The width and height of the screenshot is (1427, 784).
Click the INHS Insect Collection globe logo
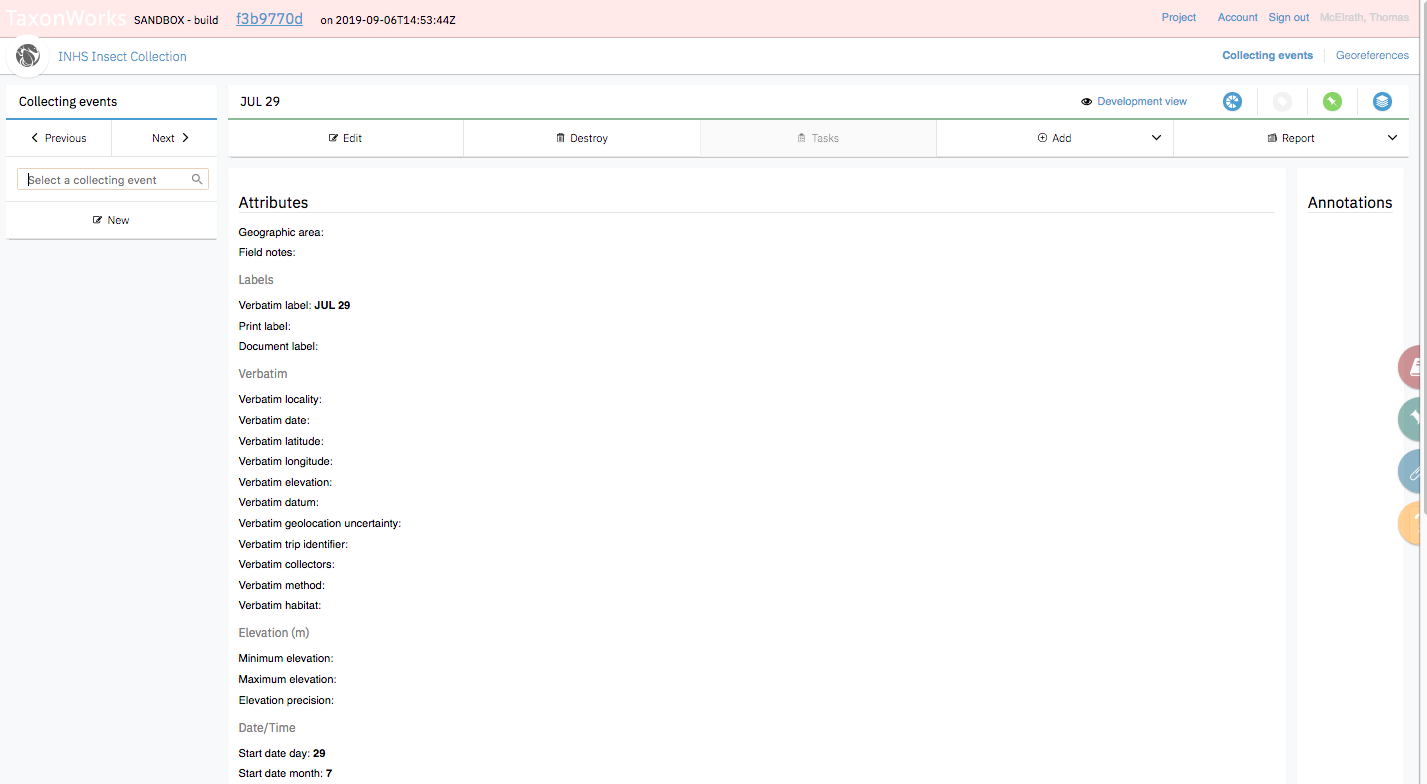click(27, 56)
